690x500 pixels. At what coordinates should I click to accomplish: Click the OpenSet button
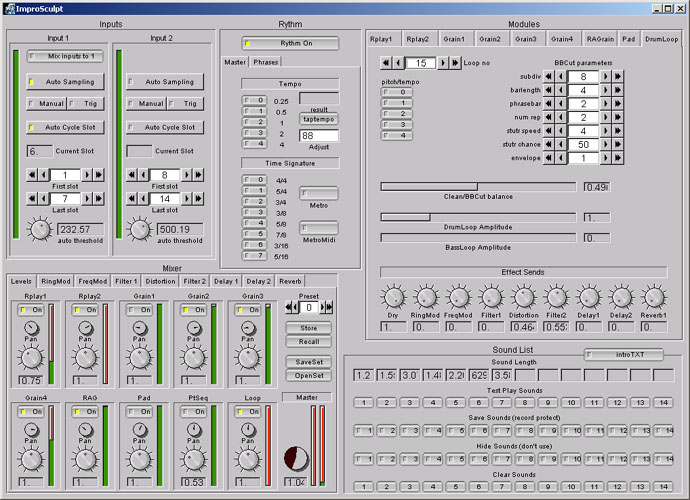pyautogui.click(x=308, y=376)
